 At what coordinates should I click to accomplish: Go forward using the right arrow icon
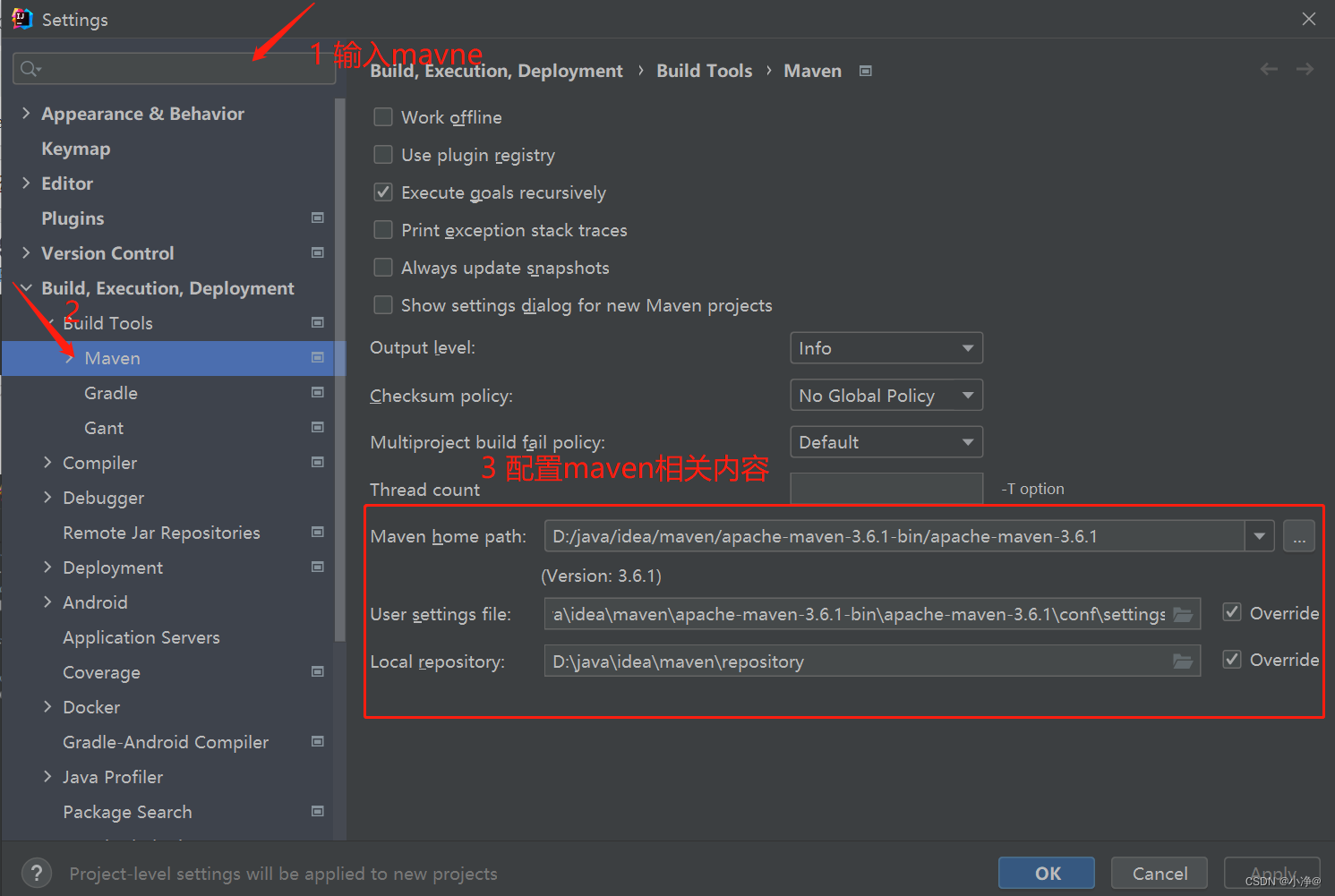[x=1305, y=69]
